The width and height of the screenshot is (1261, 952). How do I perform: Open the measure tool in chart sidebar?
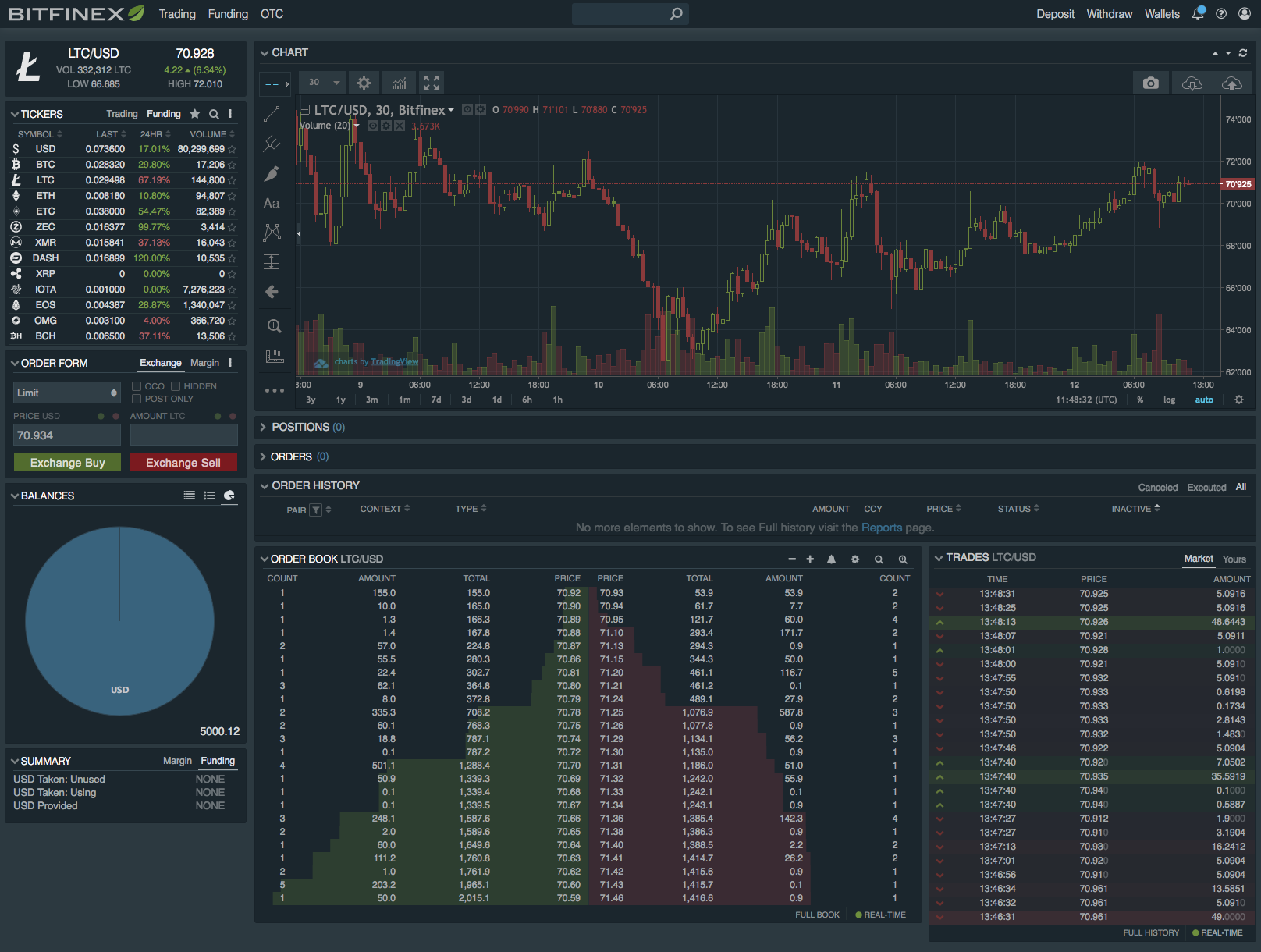[x=274, y=356]
